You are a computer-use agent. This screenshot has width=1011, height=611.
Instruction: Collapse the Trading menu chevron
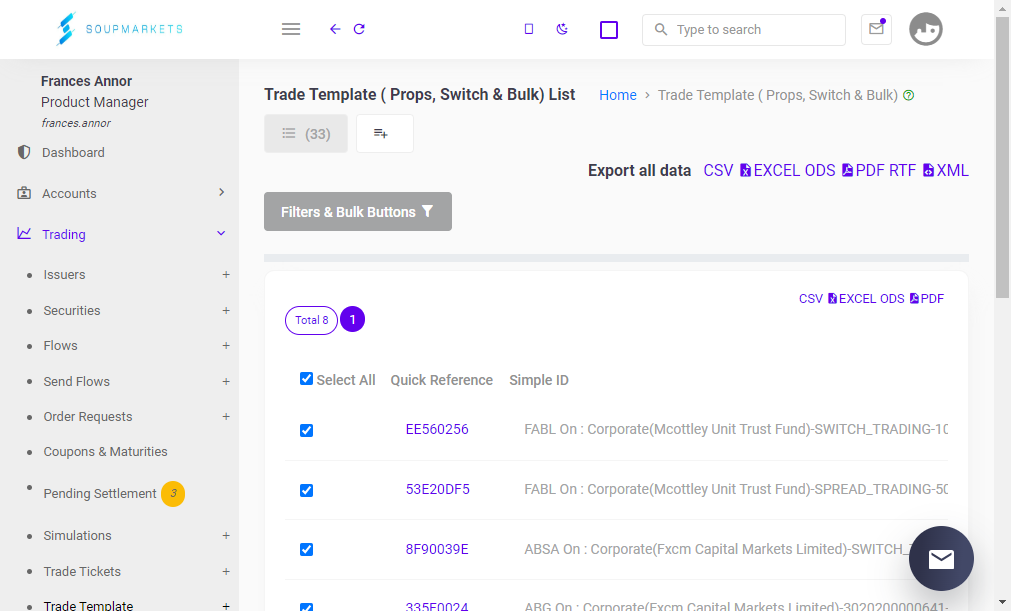coord(221,233)
